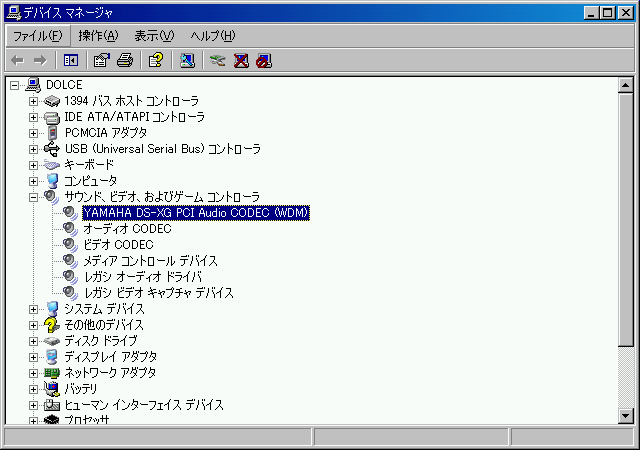
Task: Click the キーボード keyboard icon
Action: [52, 165]
